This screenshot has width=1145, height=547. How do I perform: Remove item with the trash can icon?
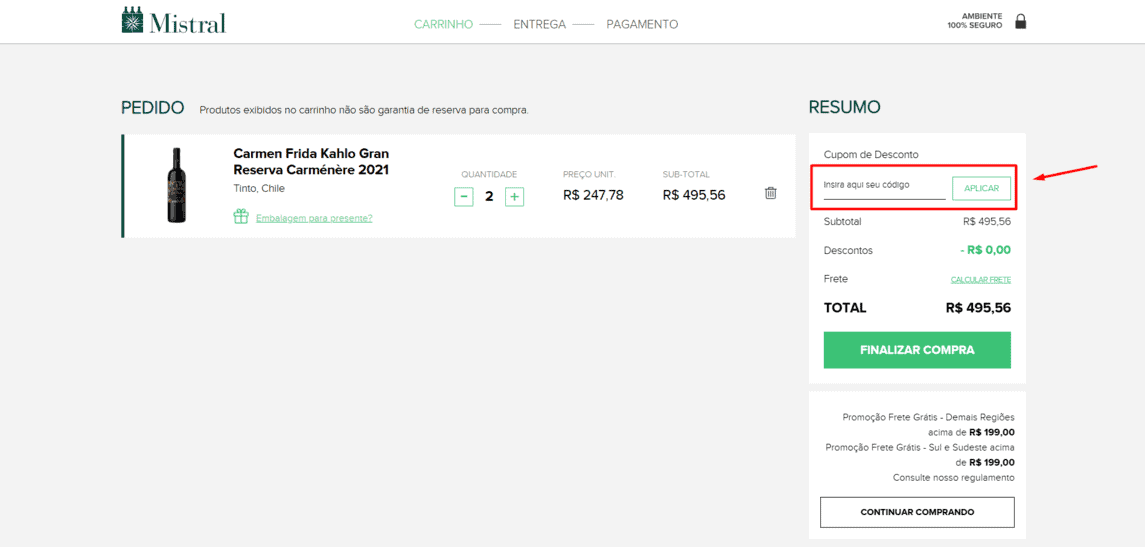click(x=770, y=194)
